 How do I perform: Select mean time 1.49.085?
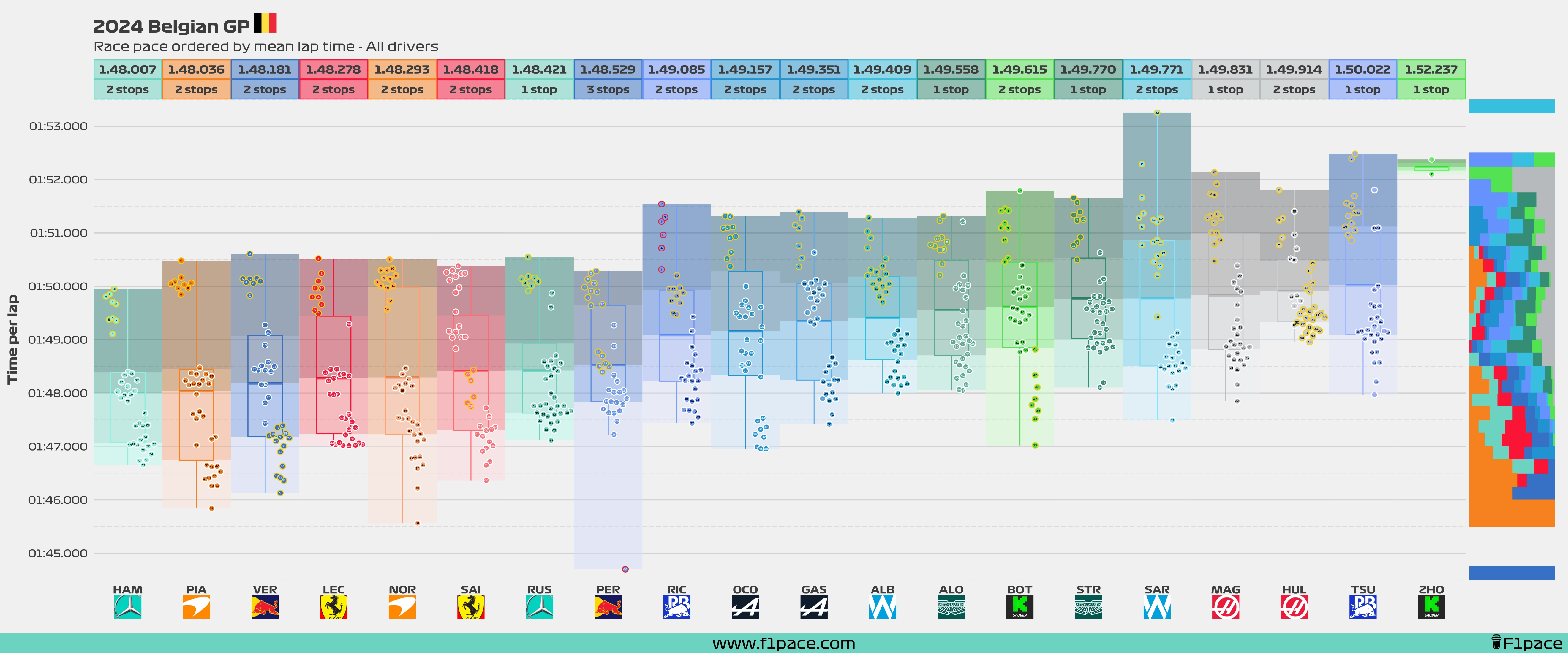(x=677, y=69)
